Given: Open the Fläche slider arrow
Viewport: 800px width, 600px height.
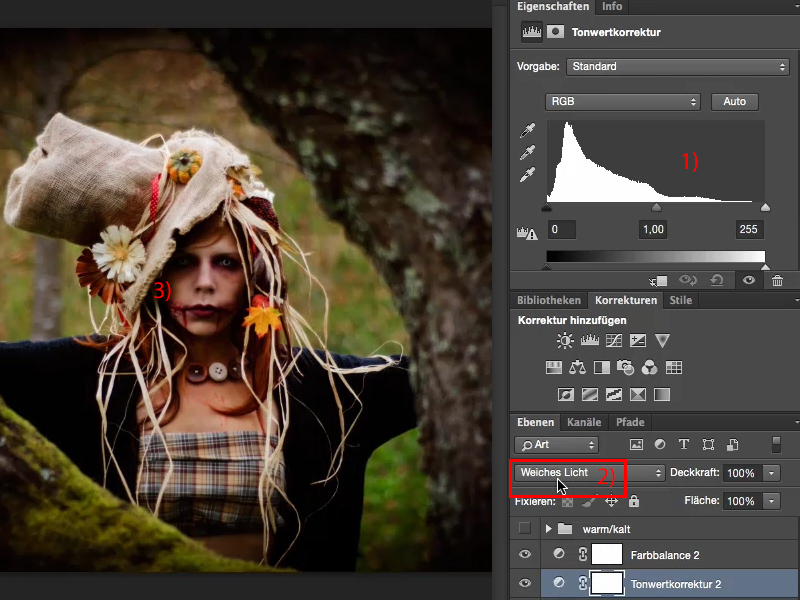Looking at the screenshot, I should (x=771, y=501).
